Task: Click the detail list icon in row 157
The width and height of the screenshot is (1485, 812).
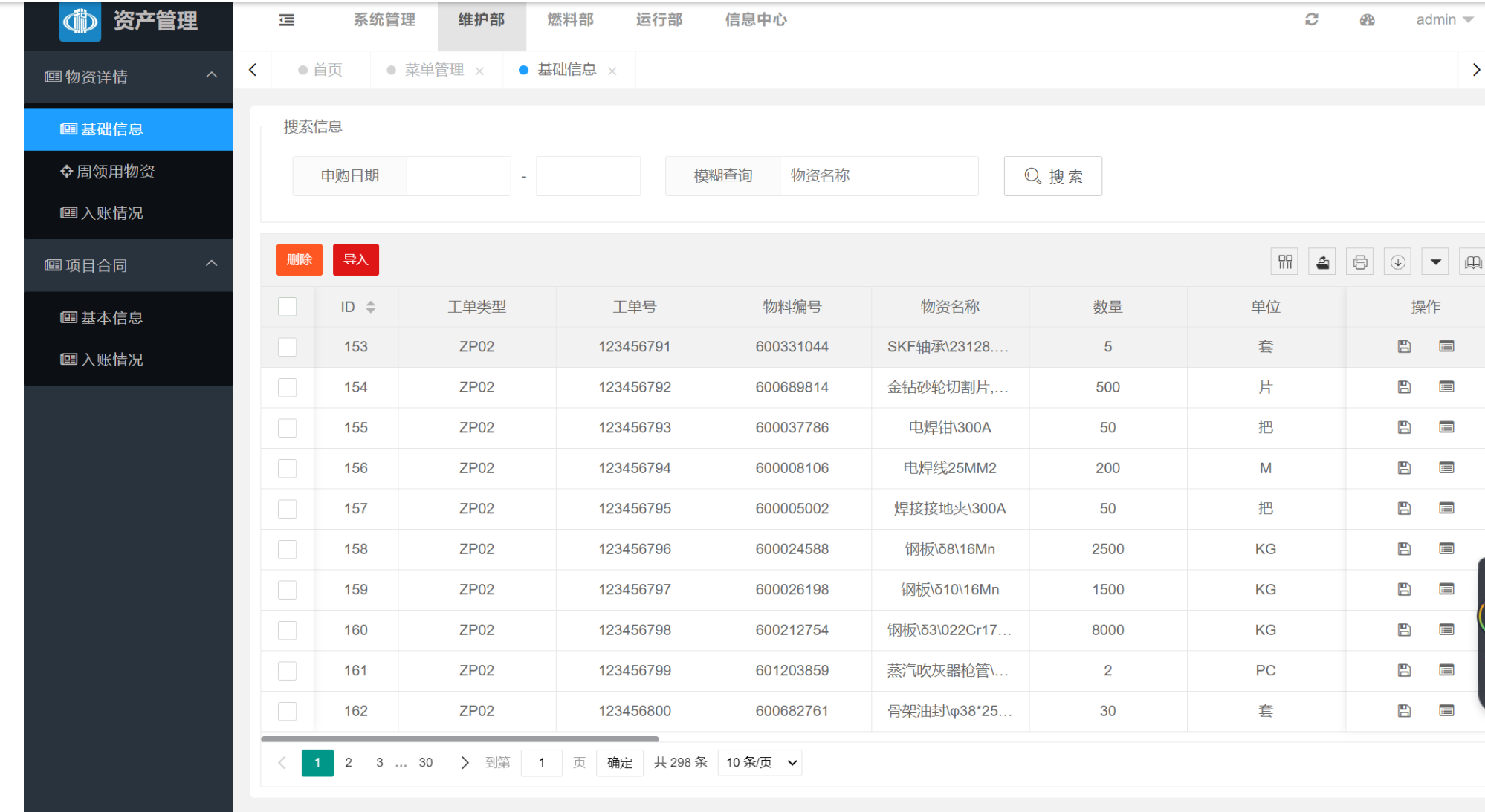Action: 1446,508
